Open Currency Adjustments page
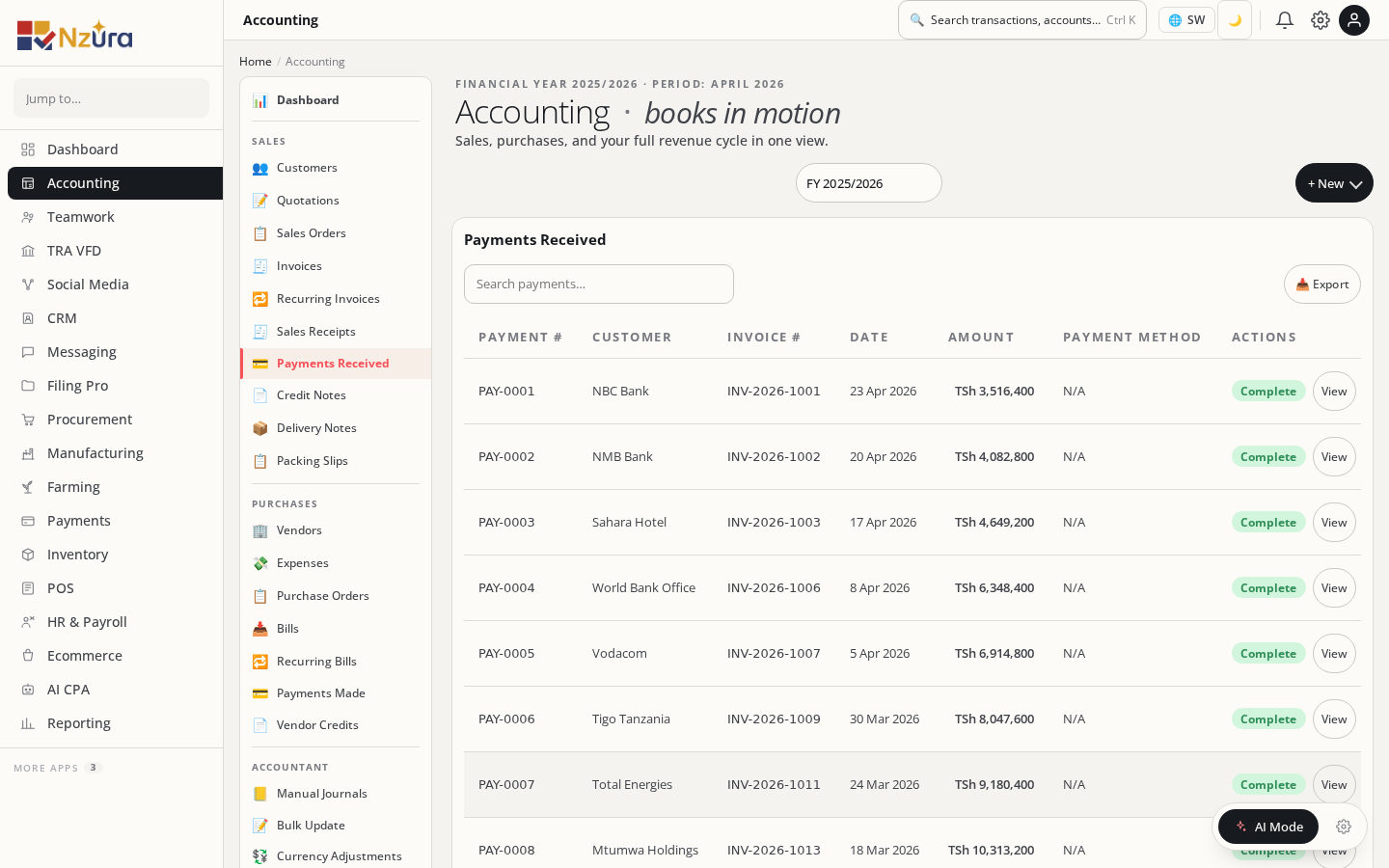Image resolution: width=1389 pixels, height=868 pixels. (x=336, y=856)
